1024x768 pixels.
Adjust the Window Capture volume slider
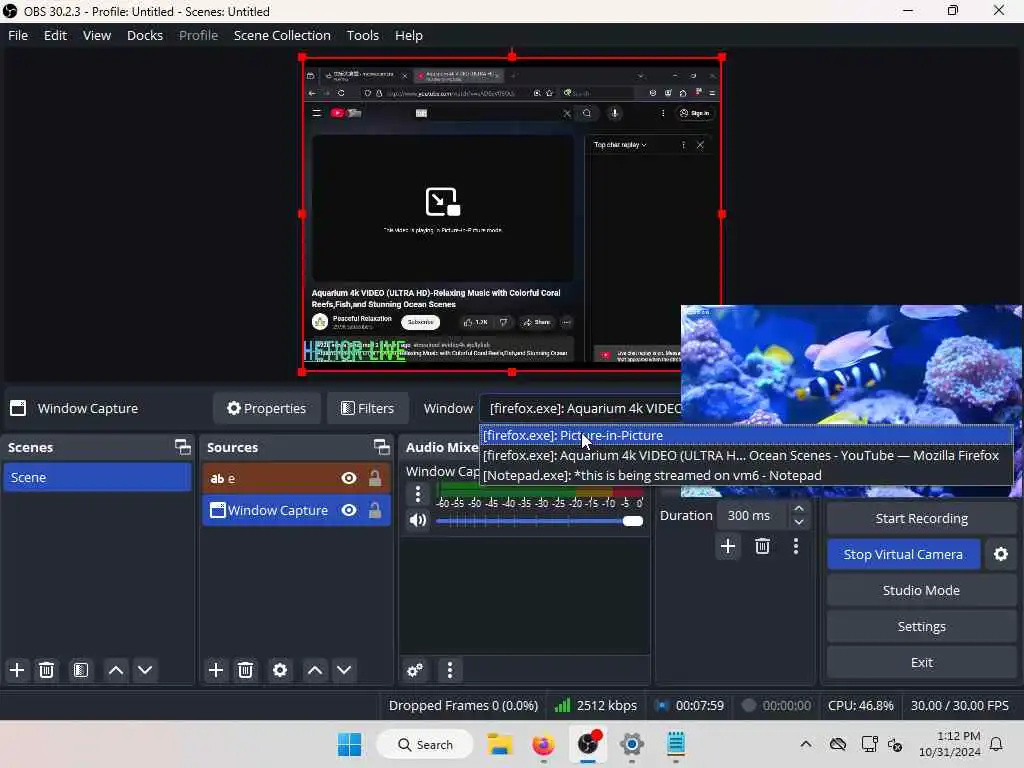point(539,520)
